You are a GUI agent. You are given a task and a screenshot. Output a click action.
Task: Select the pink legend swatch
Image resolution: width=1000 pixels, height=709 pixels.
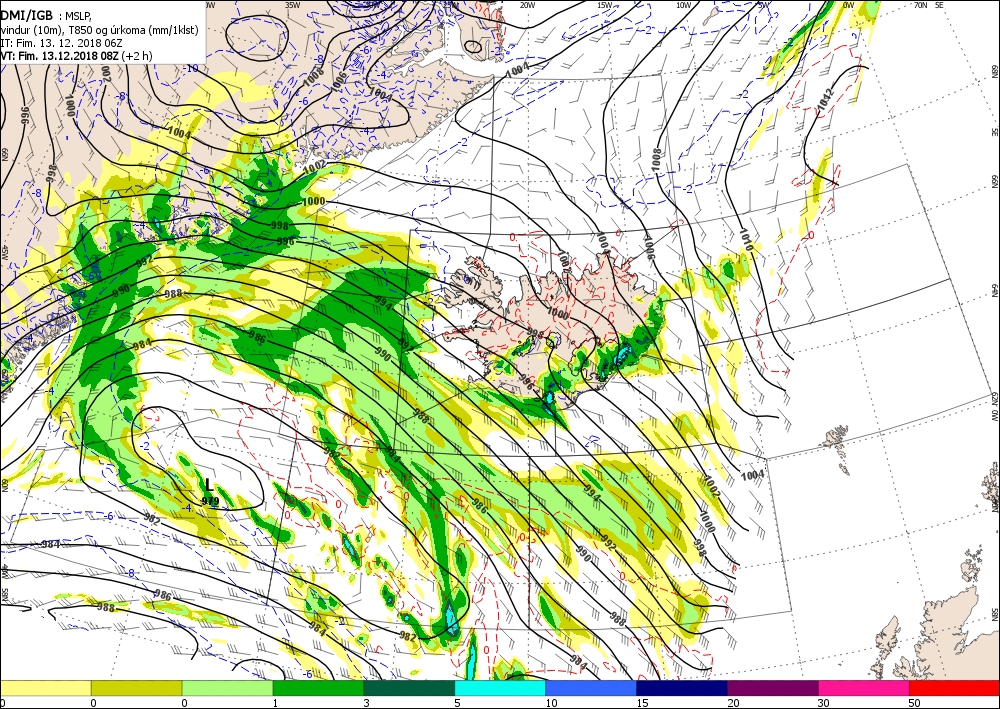(864, 688)
